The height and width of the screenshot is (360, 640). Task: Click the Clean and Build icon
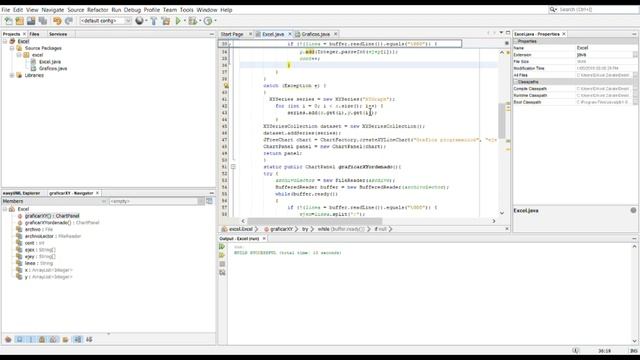pyautogui.click(x=166, y=21)
